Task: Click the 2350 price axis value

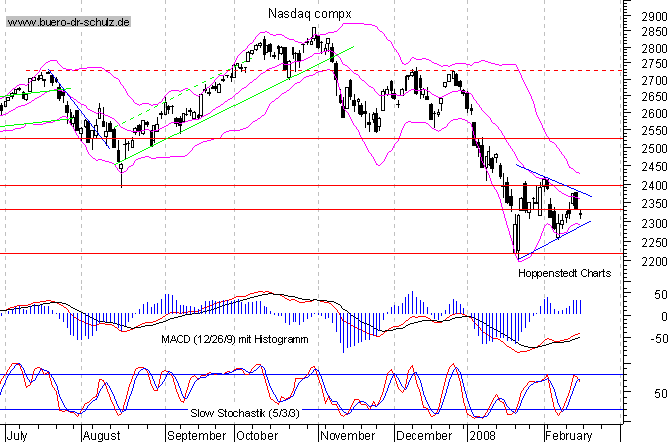Action: tap(655, 204)
